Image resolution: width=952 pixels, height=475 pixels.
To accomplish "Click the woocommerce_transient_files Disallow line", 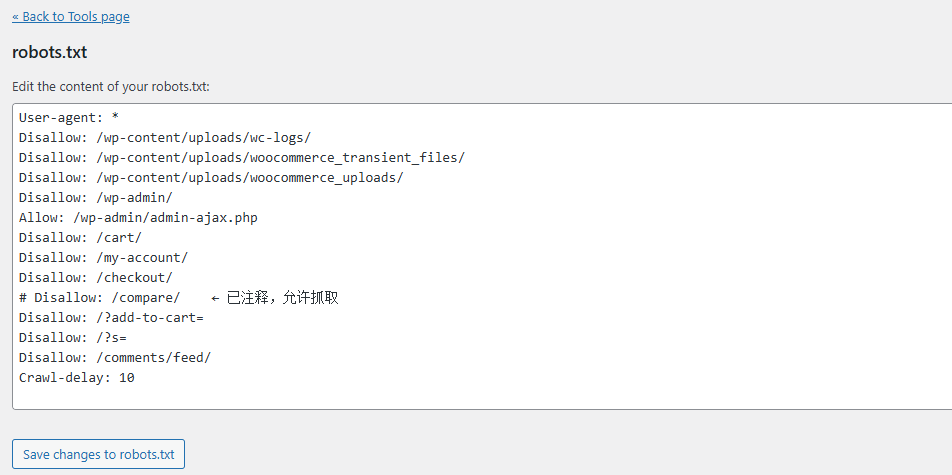I will click(241, 157).
